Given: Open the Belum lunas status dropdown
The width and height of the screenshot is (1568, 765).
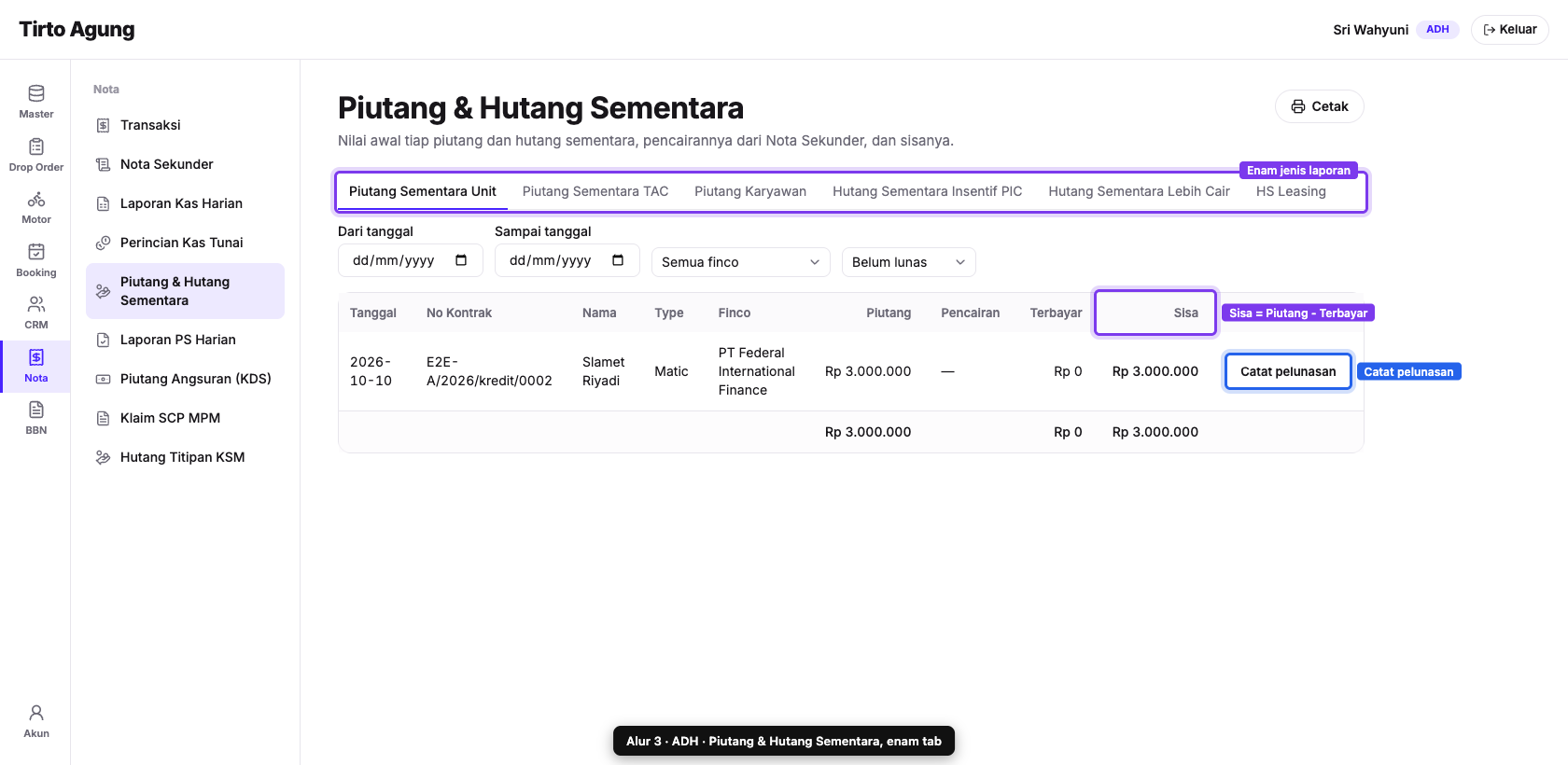Looking at the screenshot, I should coord(909,262).
